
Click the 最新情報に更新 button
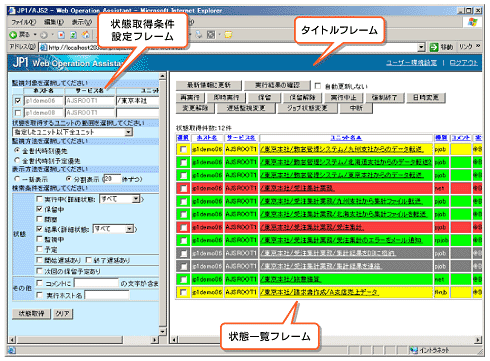[x=209, y=85]
